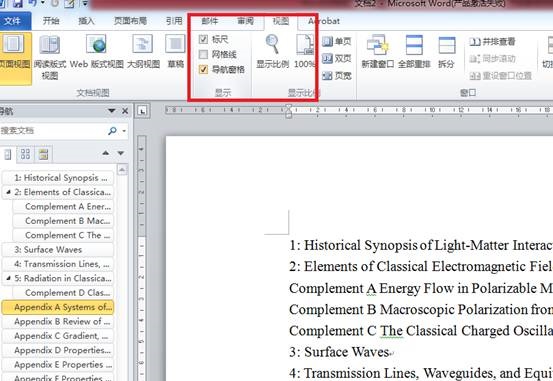Select Complement D Clas... heading
Viewport: 553px width, 381px height.
(63, 292)
